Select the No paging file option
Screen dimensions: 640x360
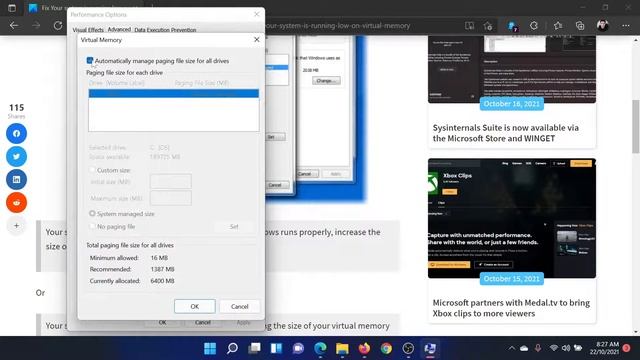(x=92, y=226)
